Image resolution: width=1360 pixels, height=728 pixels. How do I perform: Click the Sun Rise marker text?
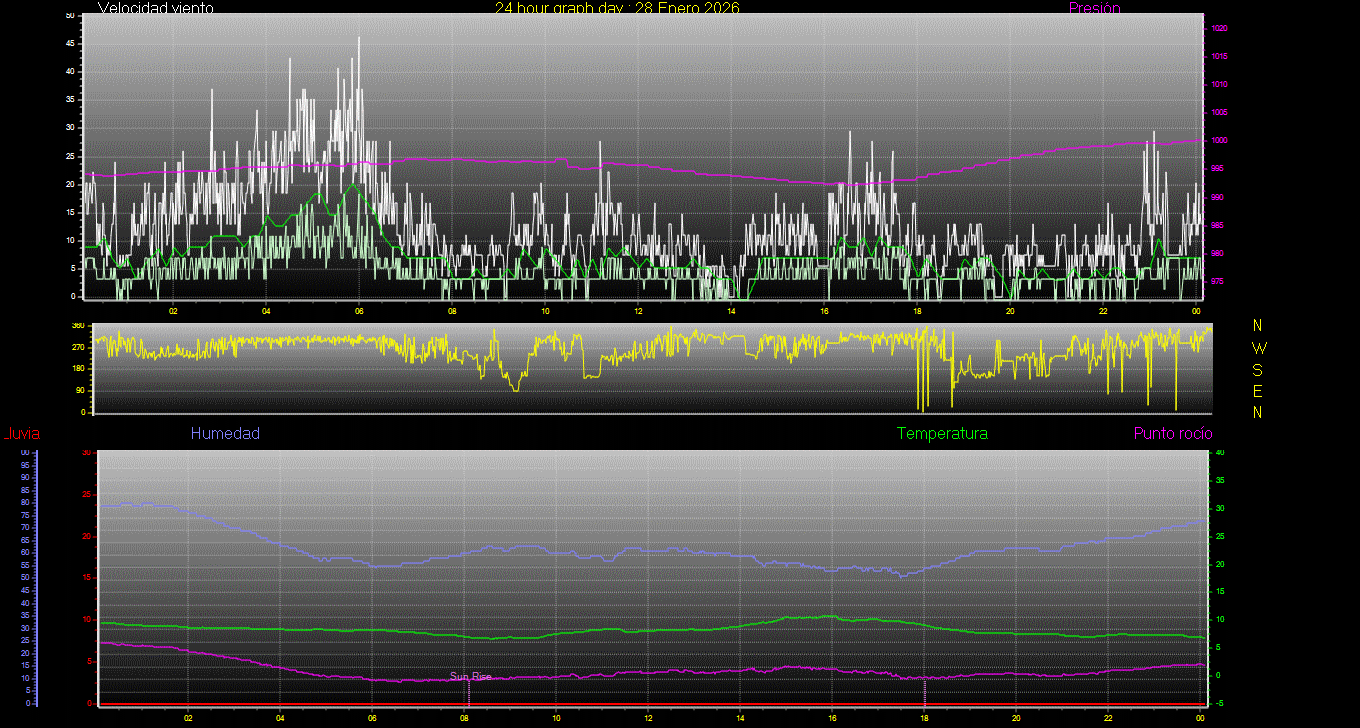point(470,677)
